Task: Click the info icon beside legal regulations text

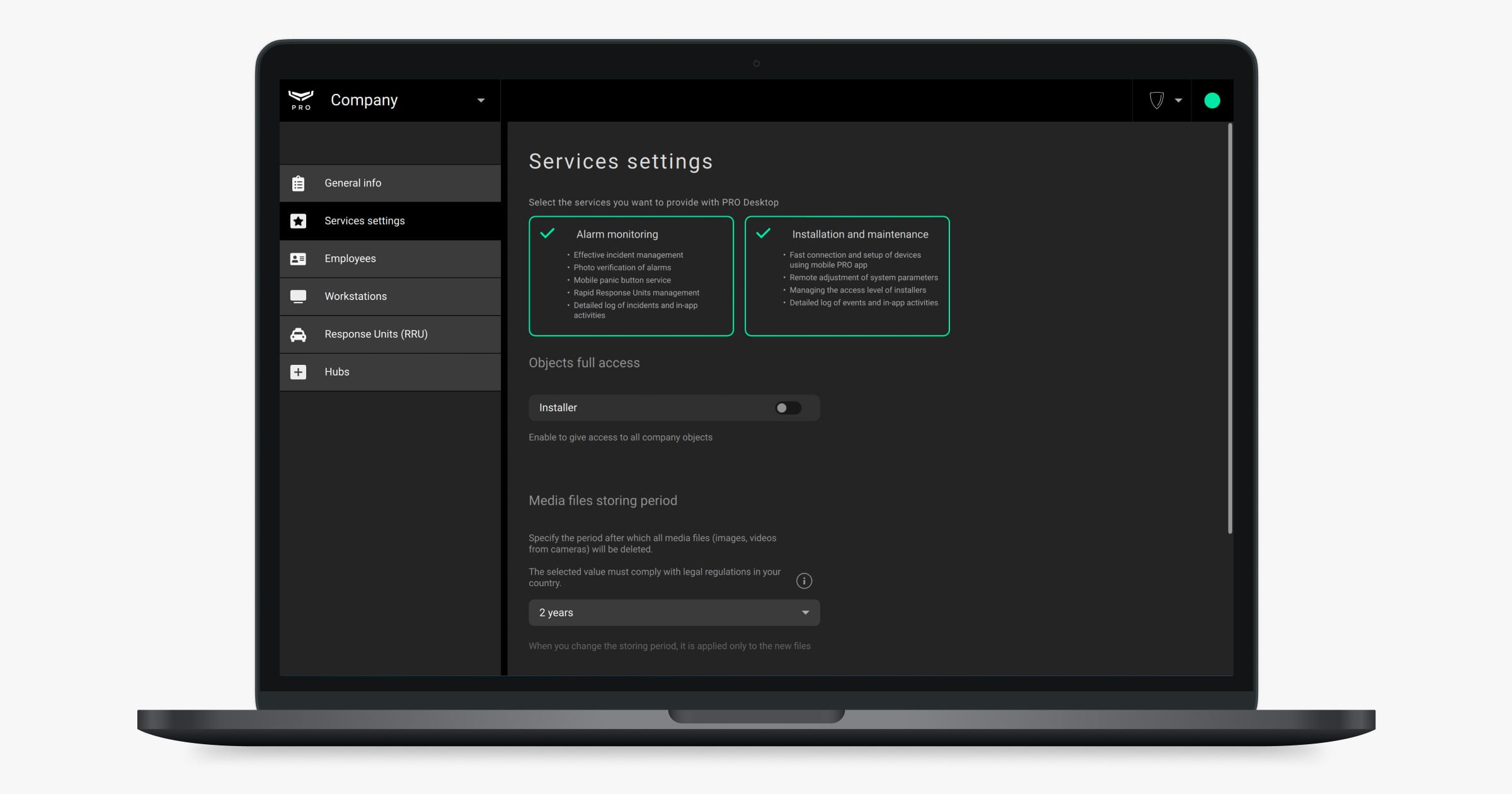Action: 804,580
